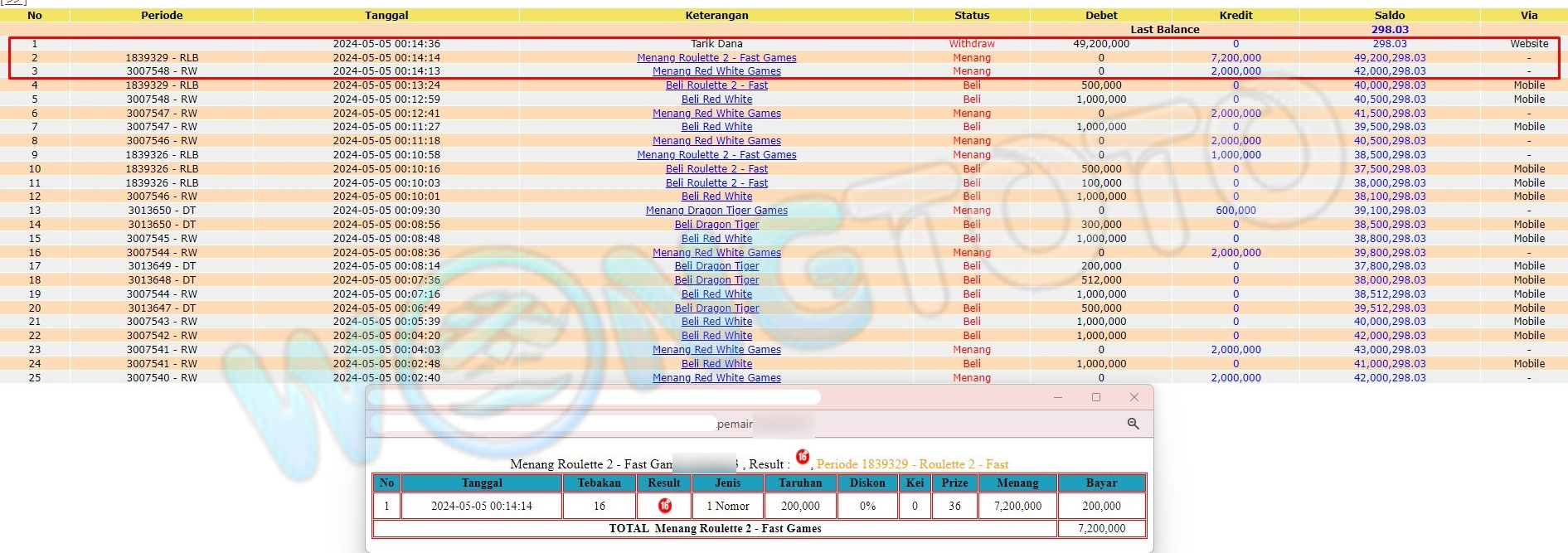Open 'Beli Roulette 2 - Fast' link in row 4
Screen dimensions: 1568x553
tap(716, 85)
